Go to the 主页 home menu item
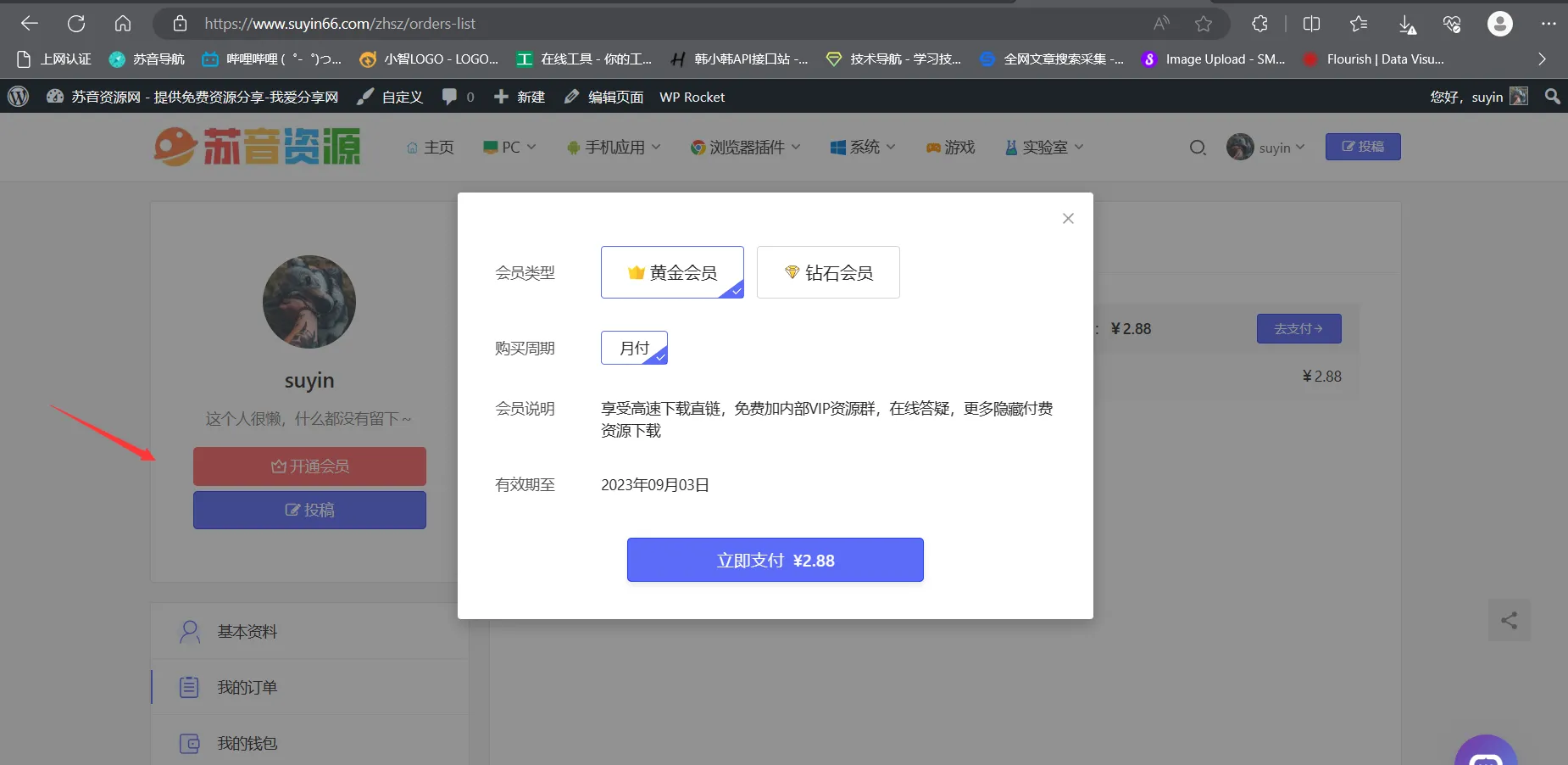 click(x=431, y=148)
